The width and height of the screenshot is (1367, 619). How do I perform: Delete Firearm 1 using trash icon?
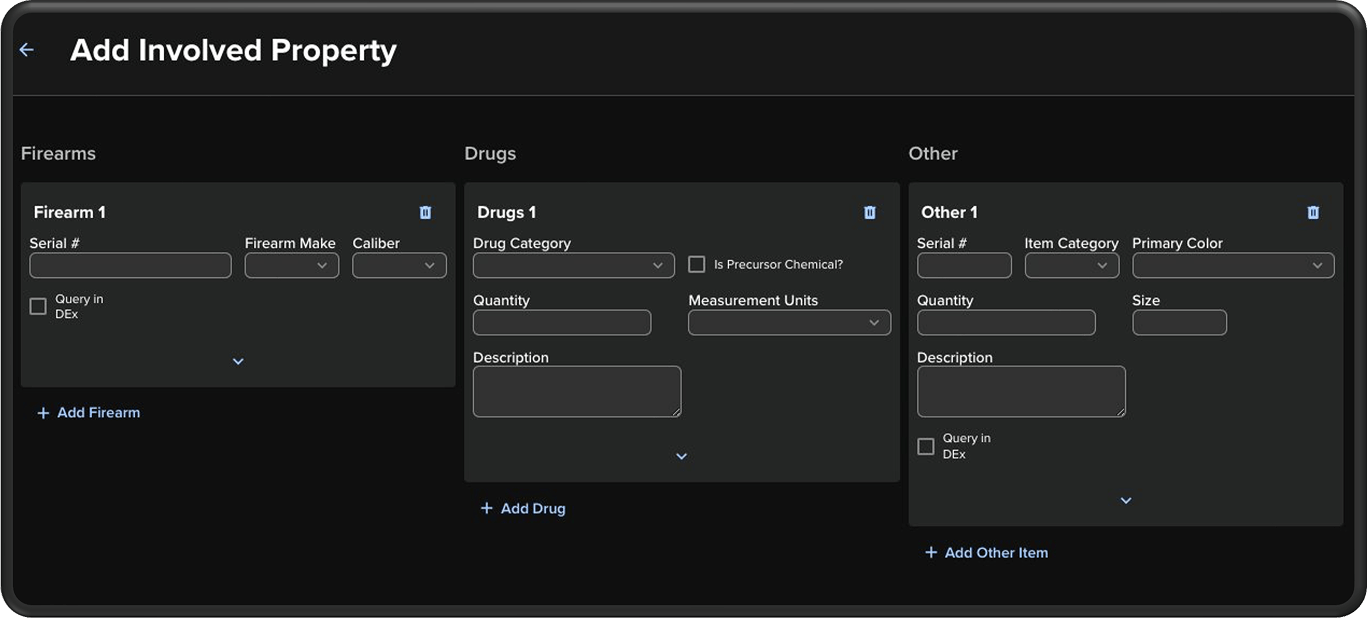(x=425, y=212)
